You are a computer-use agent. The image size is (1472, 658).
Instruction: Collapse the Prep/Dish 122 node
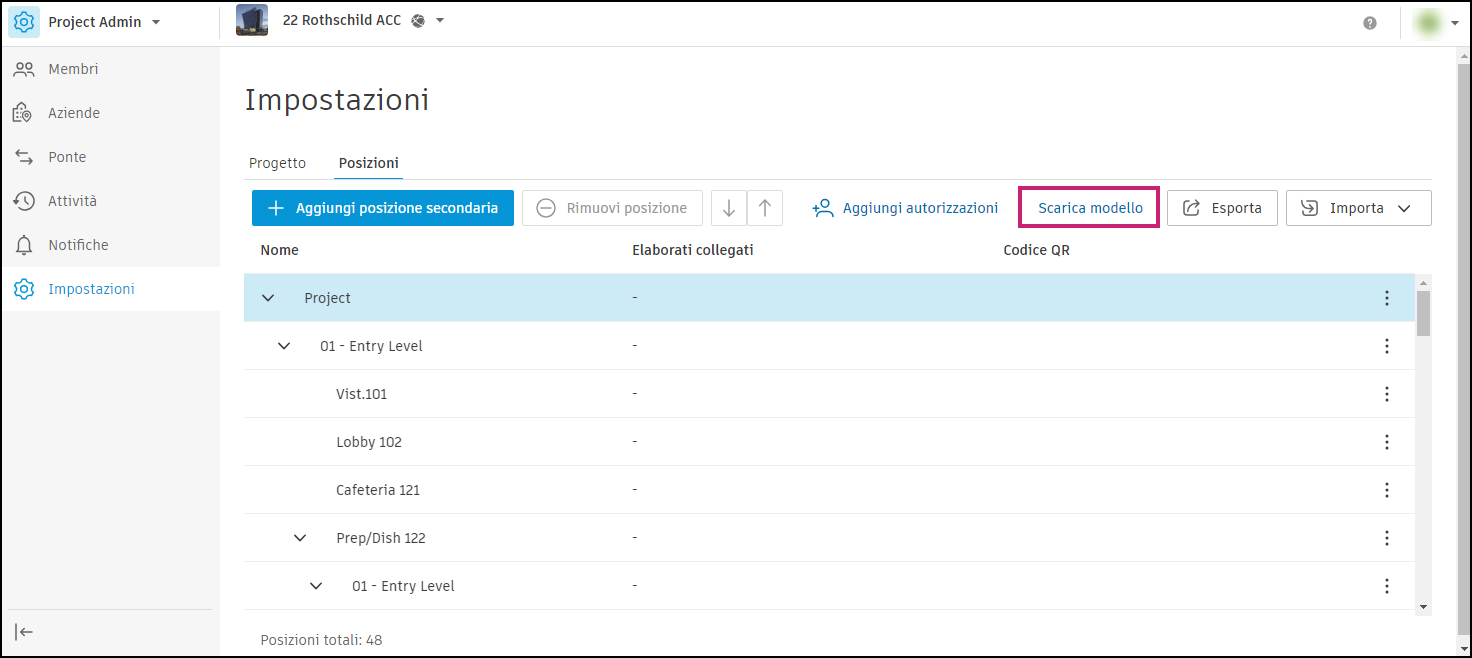300,538
